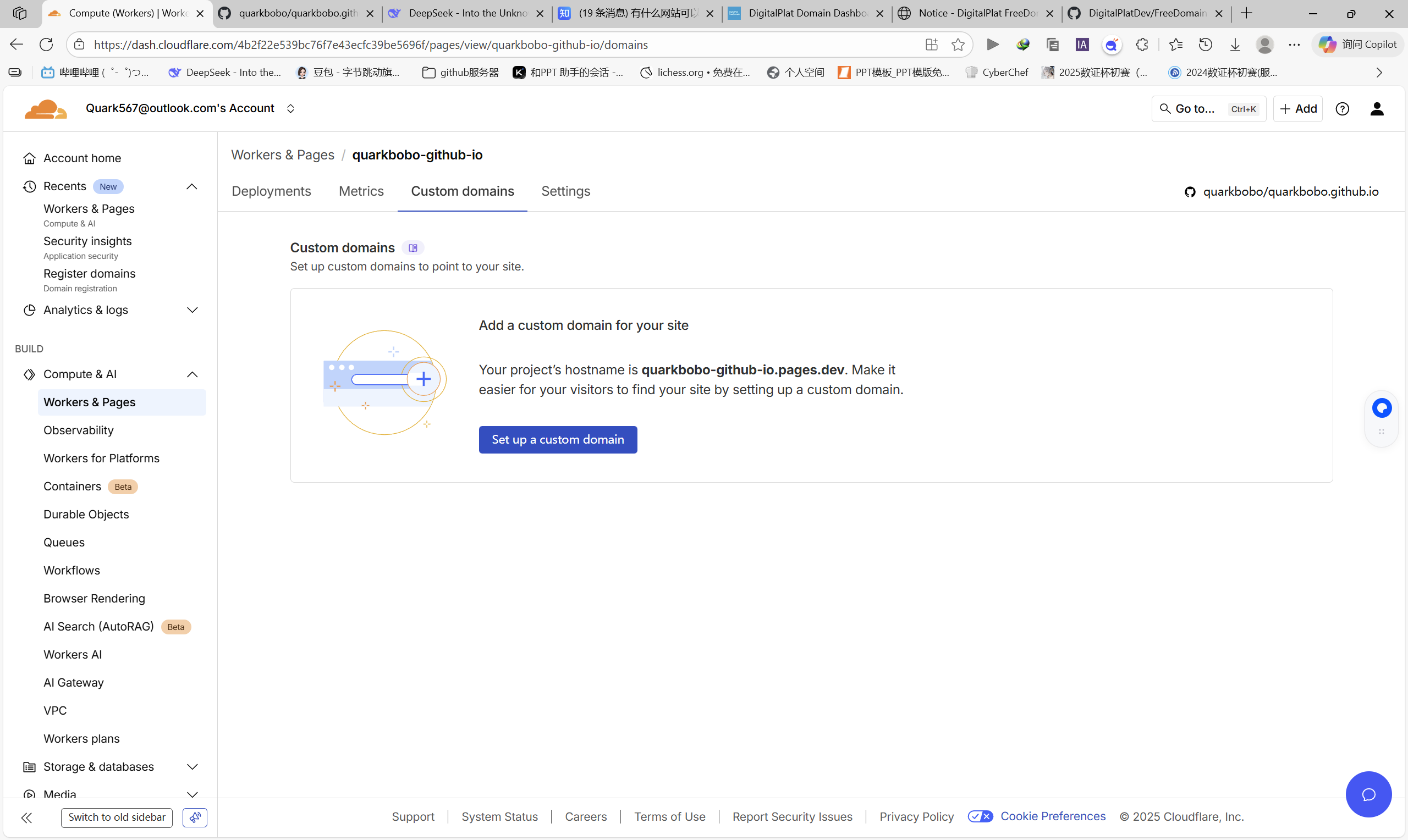Click Set up a custom domain

coord(558,439)
